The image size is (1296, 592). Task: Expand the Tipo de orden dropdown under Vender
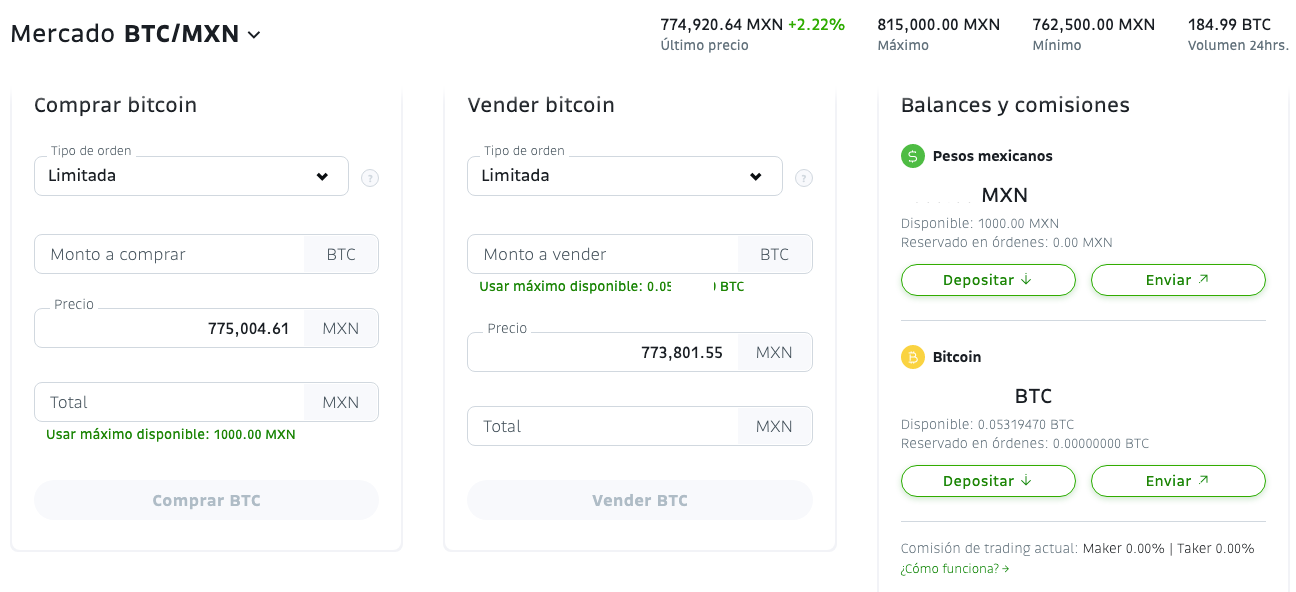(625, 176)
